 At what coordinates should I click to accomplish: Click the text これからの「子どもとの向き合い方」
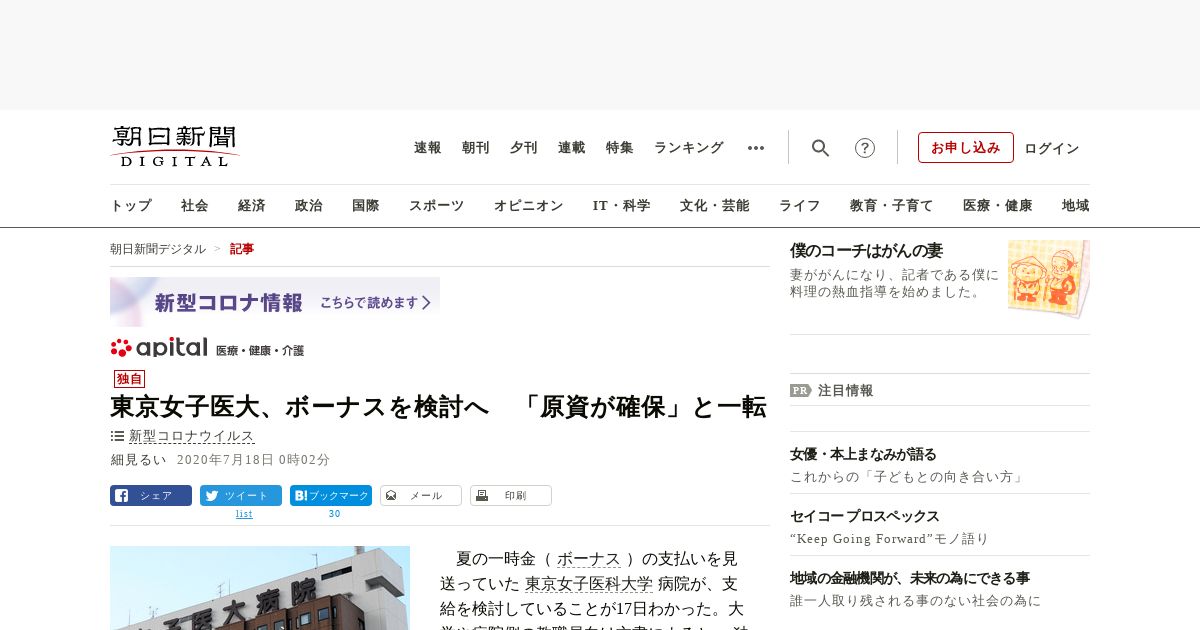(x=908, y=477)
